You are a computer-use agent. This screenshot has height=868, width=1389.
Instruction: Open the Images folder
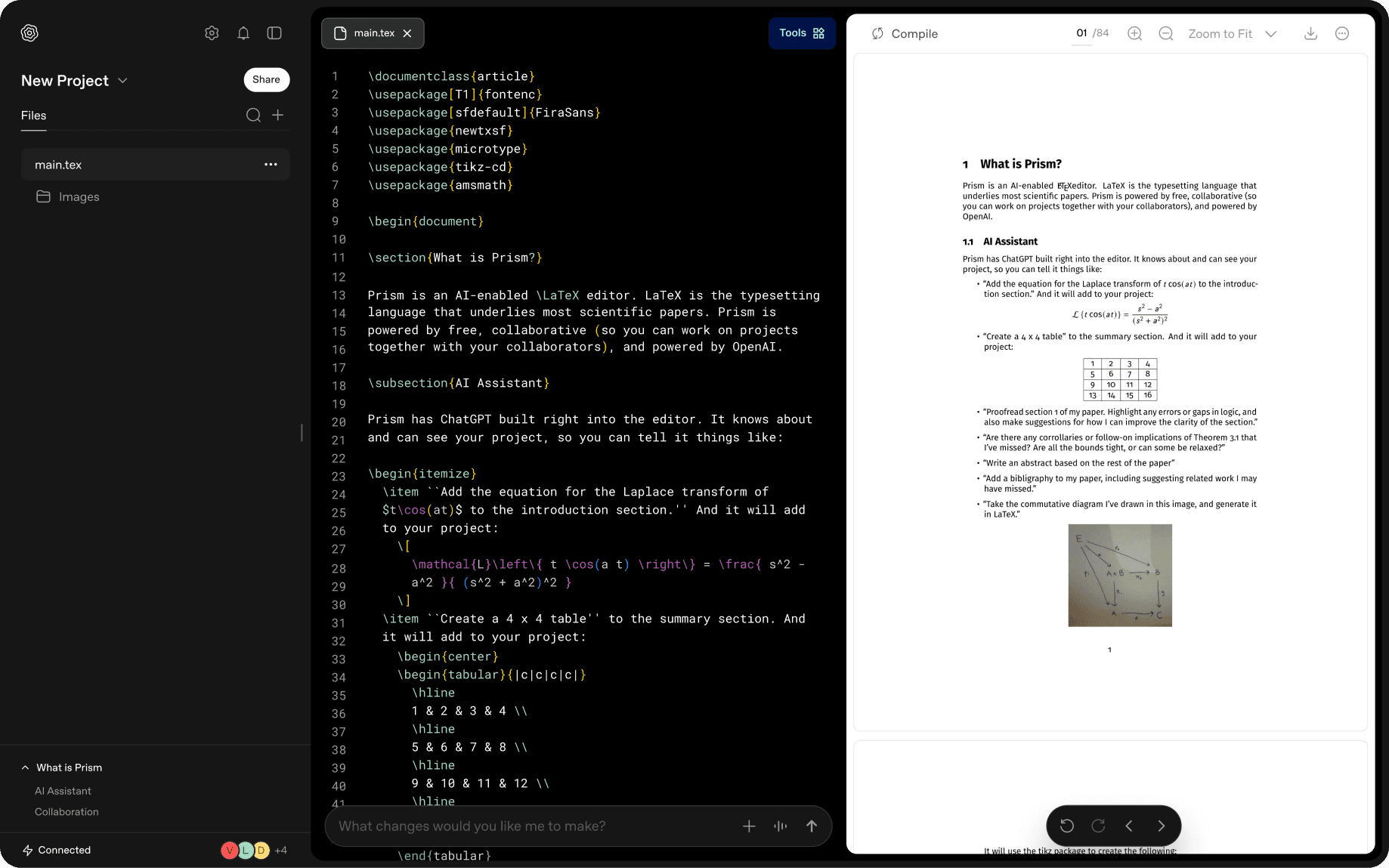pos(68,196)
